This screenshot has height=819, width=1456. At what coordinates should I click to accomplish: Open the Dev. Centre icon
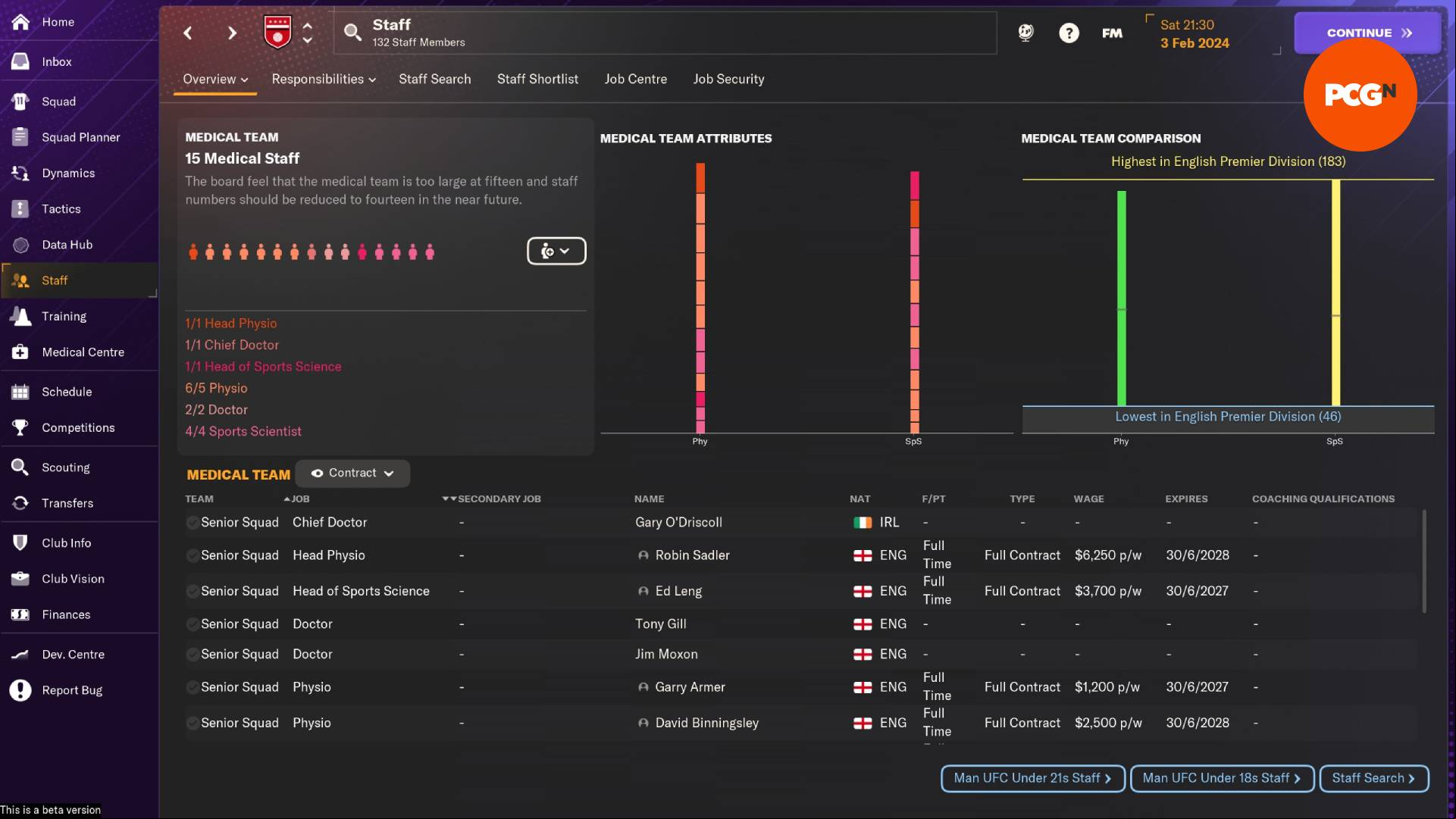(x=20, y=654)
